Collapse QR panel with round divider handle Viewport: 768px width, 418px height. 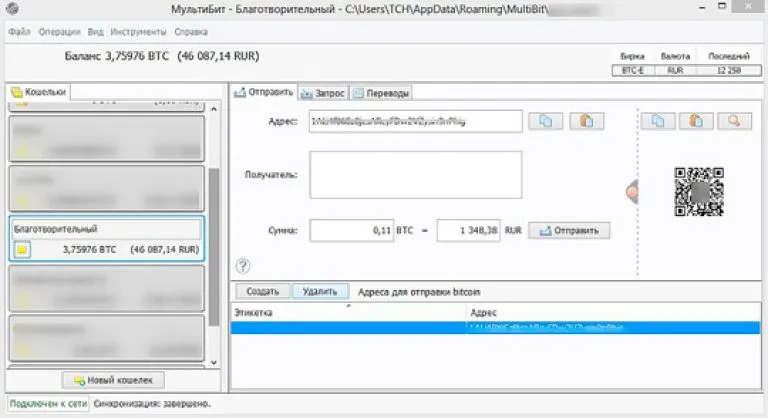pos(632,192)
